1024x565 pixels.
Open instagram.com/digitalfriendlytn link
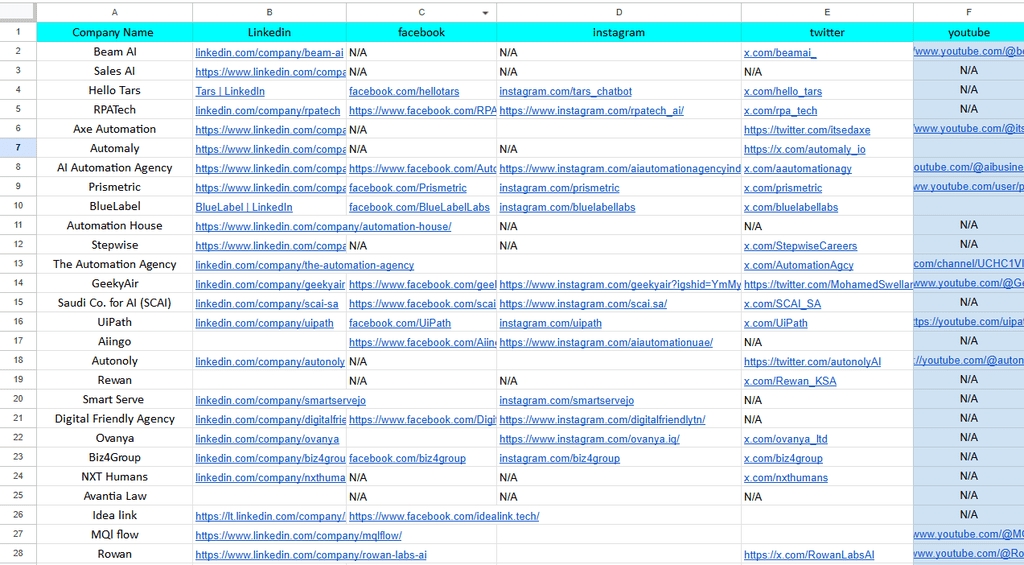coord(602,420)
